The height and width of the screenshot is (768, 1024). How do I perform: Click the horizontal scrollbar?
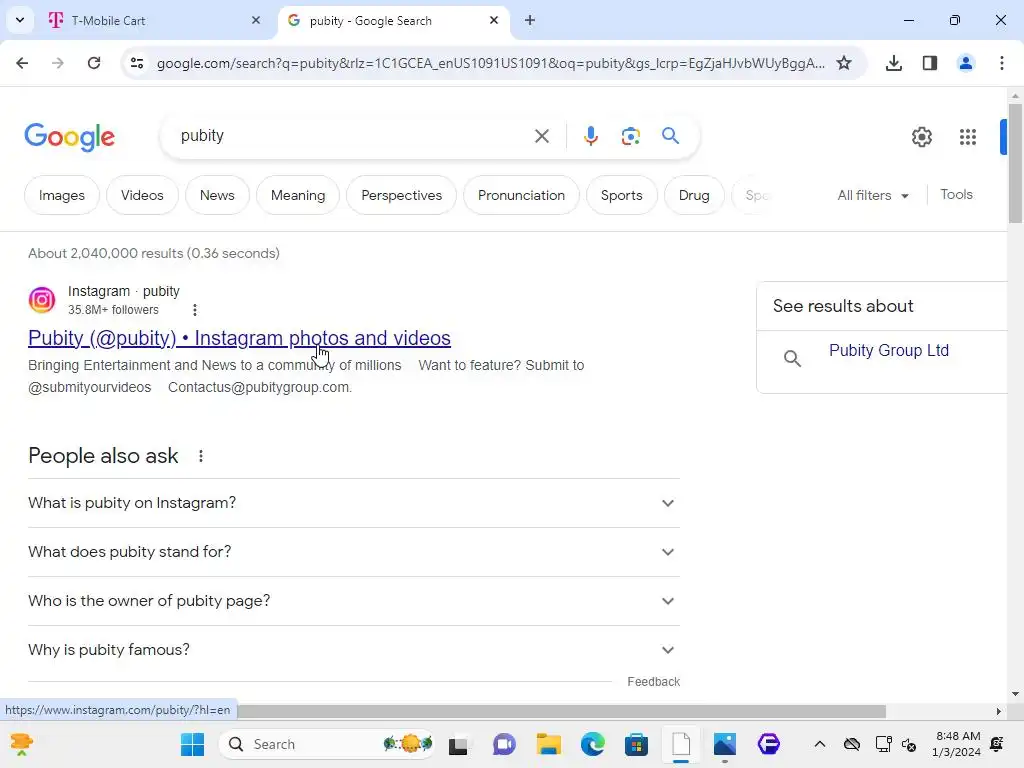click(562, 711)
